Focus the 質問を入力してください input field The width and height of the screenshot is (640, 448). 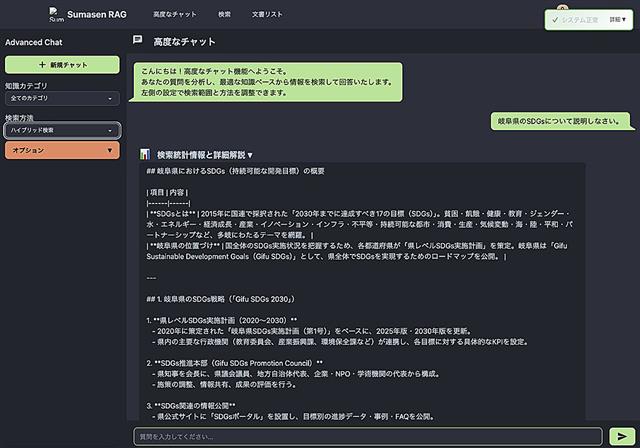(368, 437)
